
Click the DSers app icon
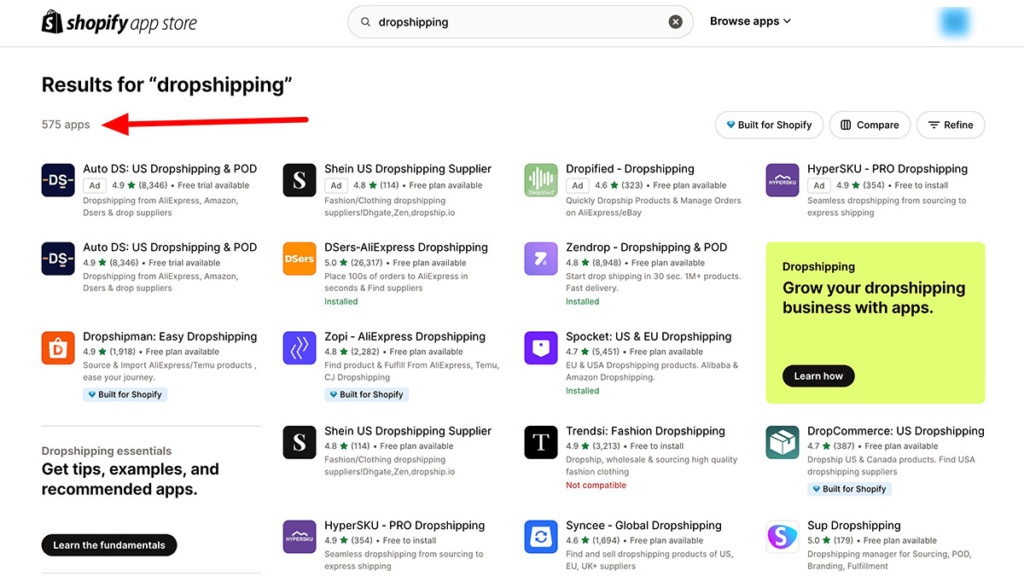click(x=298, y=260)
